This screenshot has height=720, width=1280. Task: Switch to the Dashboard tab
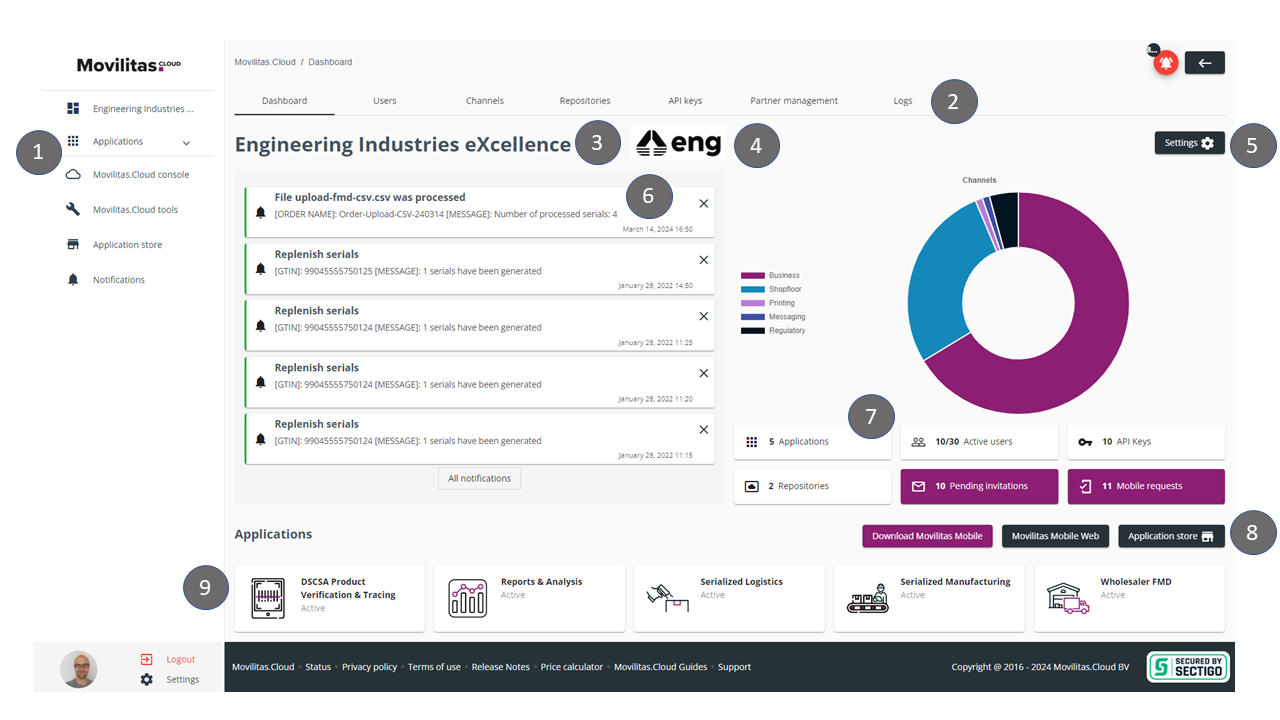tap(284, 100)
